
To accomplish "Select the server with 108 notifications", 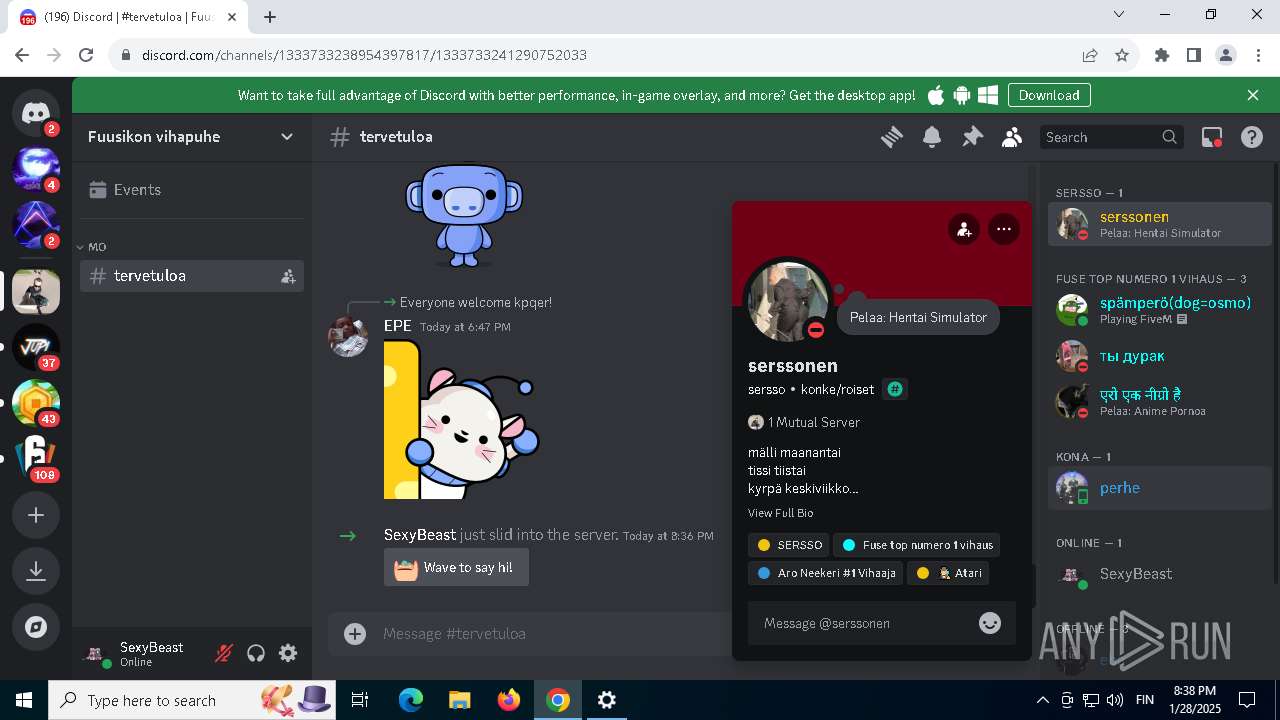I will point(36,459).
